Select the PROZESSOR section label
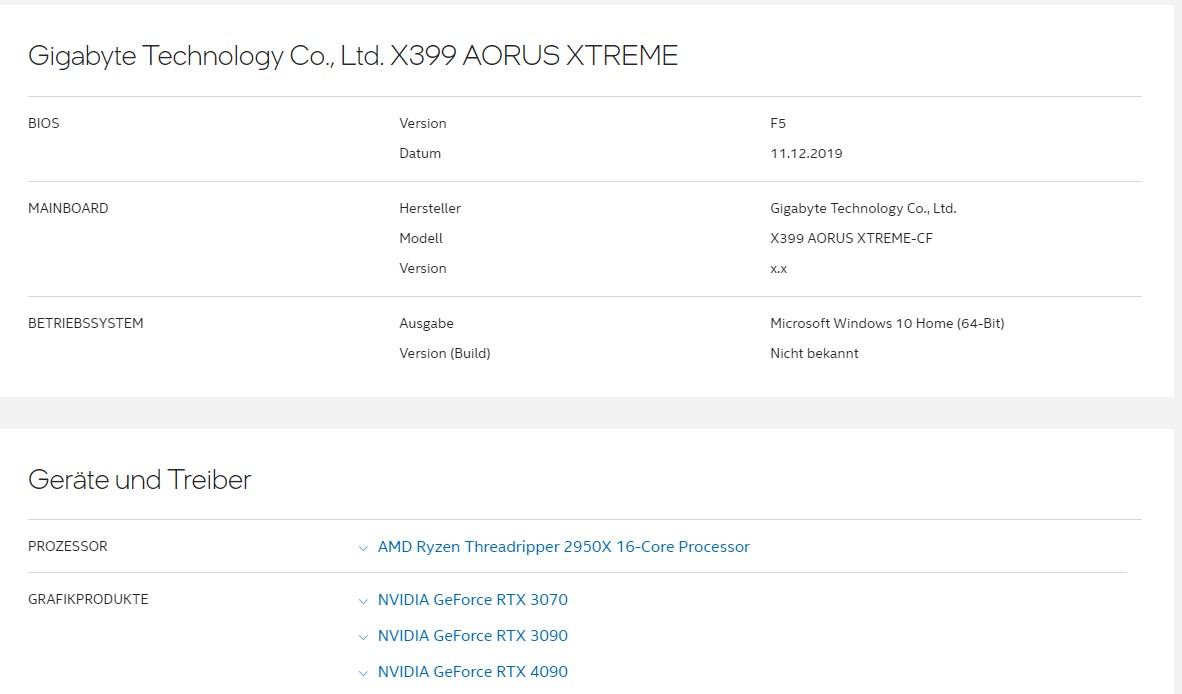 68,546
